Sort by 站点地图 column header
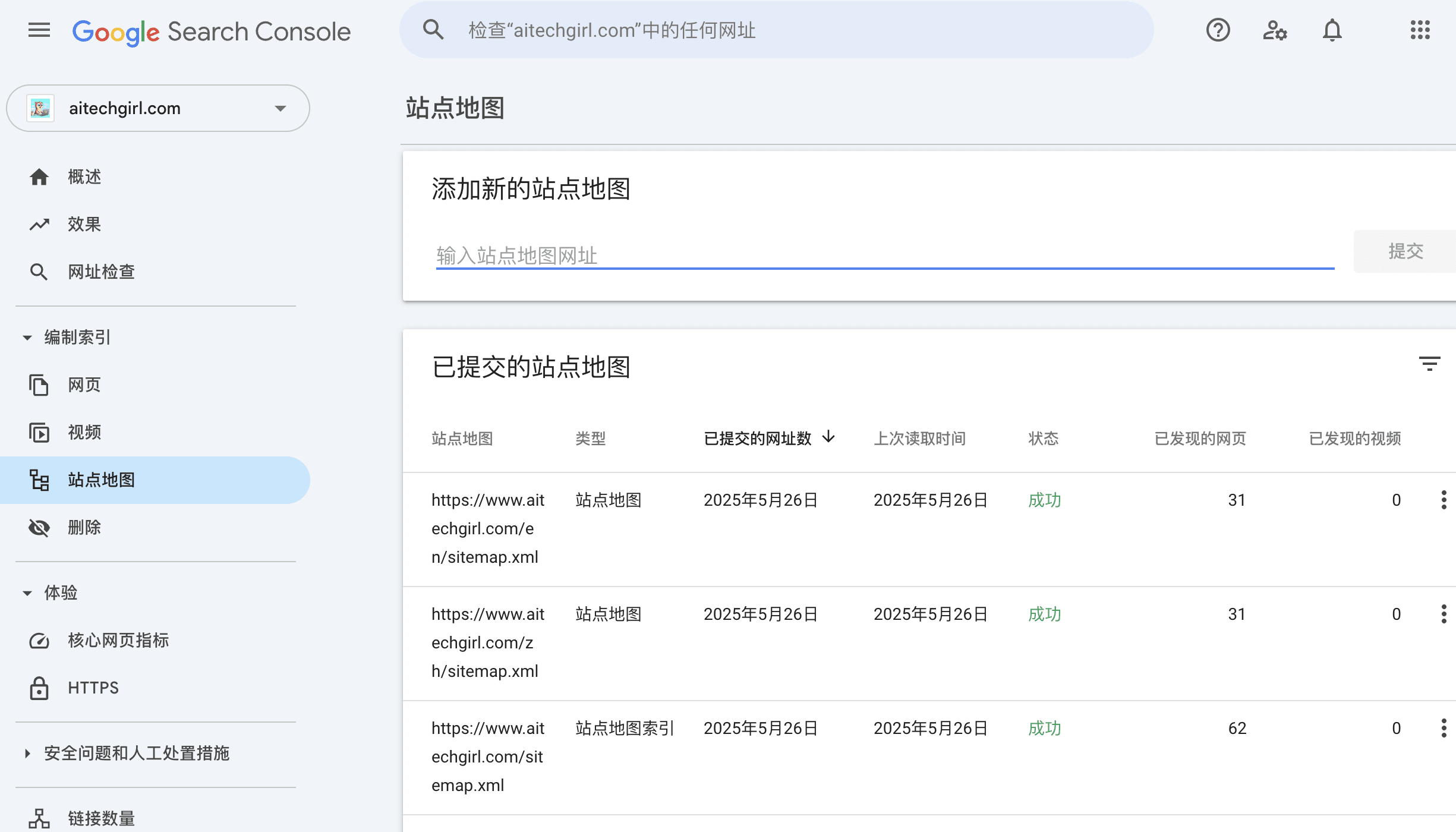This screenshot has height=832, width=1456. click(x=462, y=439)
